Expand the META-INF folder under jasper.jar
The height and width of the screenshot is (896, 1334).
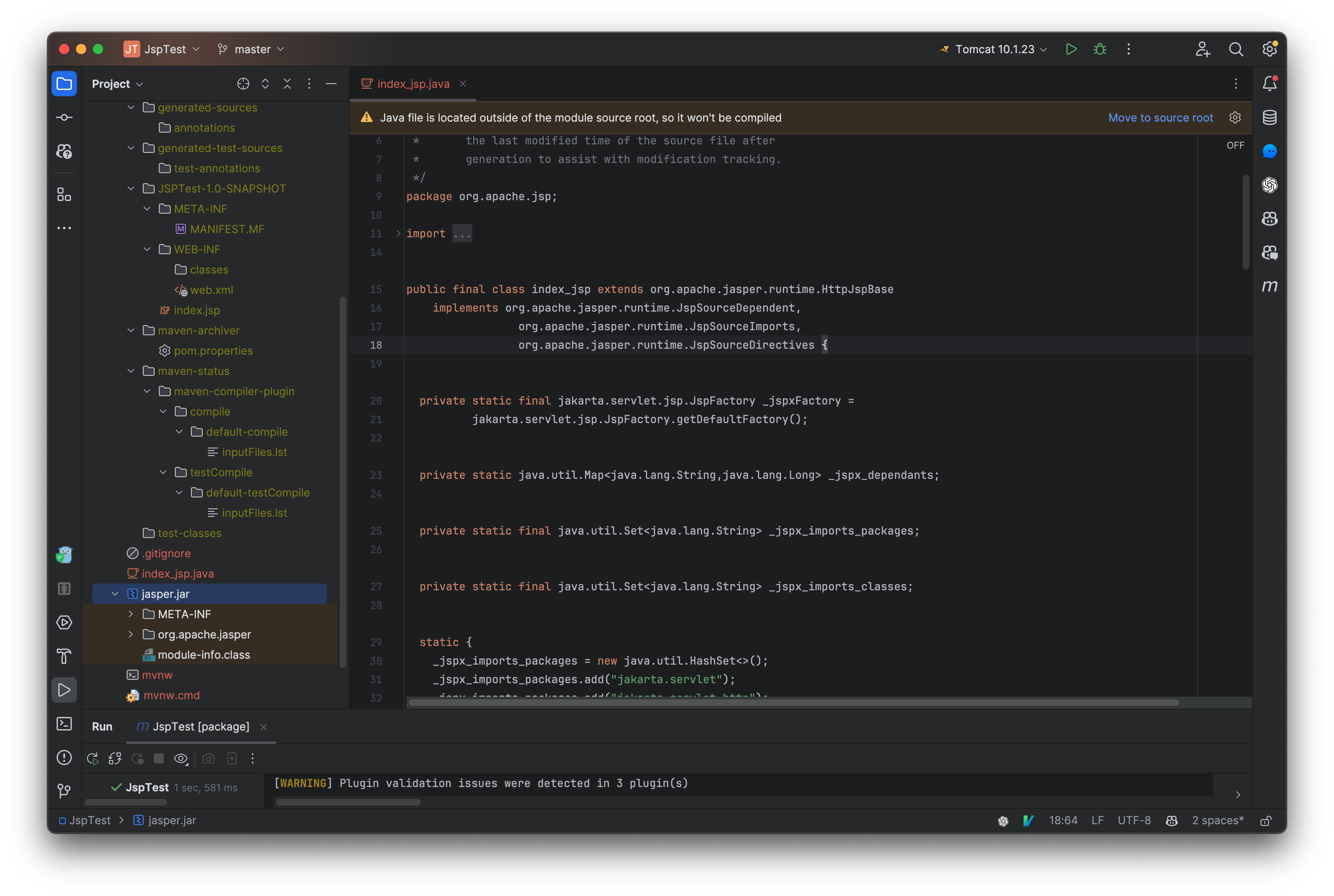[130, 614]
